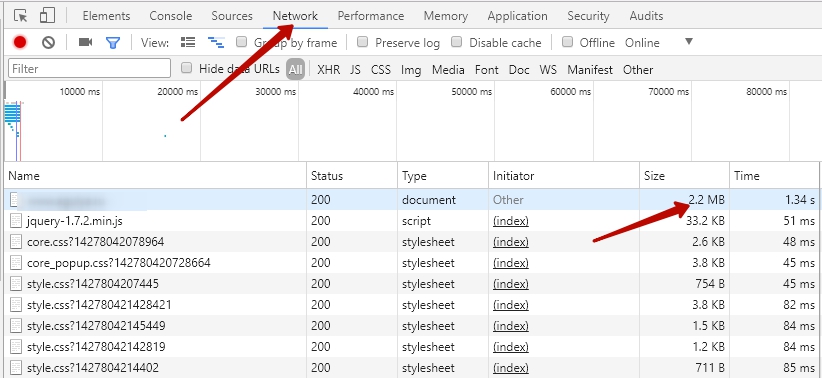The width and height of the screenshot is (822, 378).
Task: Select the All filter type
Action: tap(296, 69)
